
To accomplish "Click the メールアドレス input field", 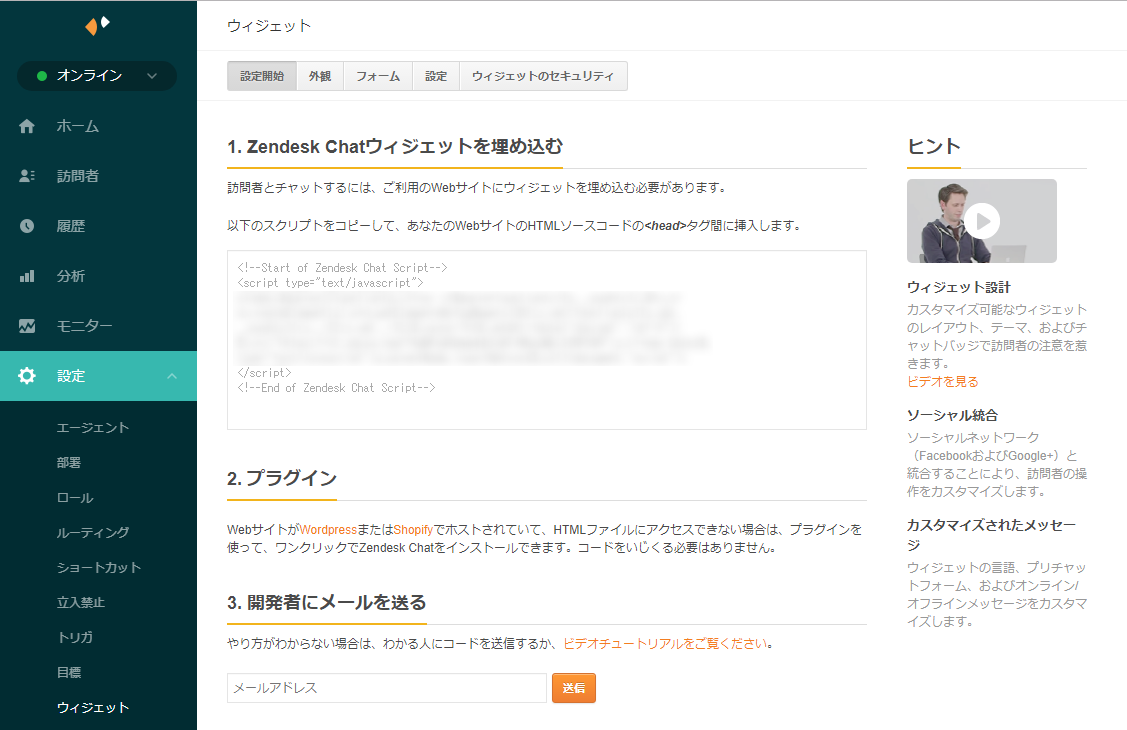I will [x=386, y=688].
